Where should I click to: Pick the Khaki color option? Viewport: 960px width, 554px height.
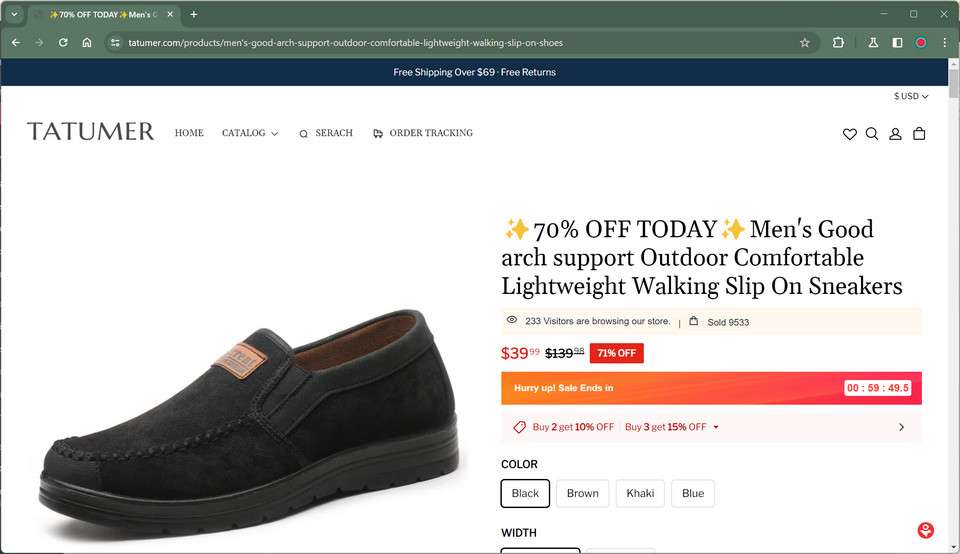coord(640,493)
